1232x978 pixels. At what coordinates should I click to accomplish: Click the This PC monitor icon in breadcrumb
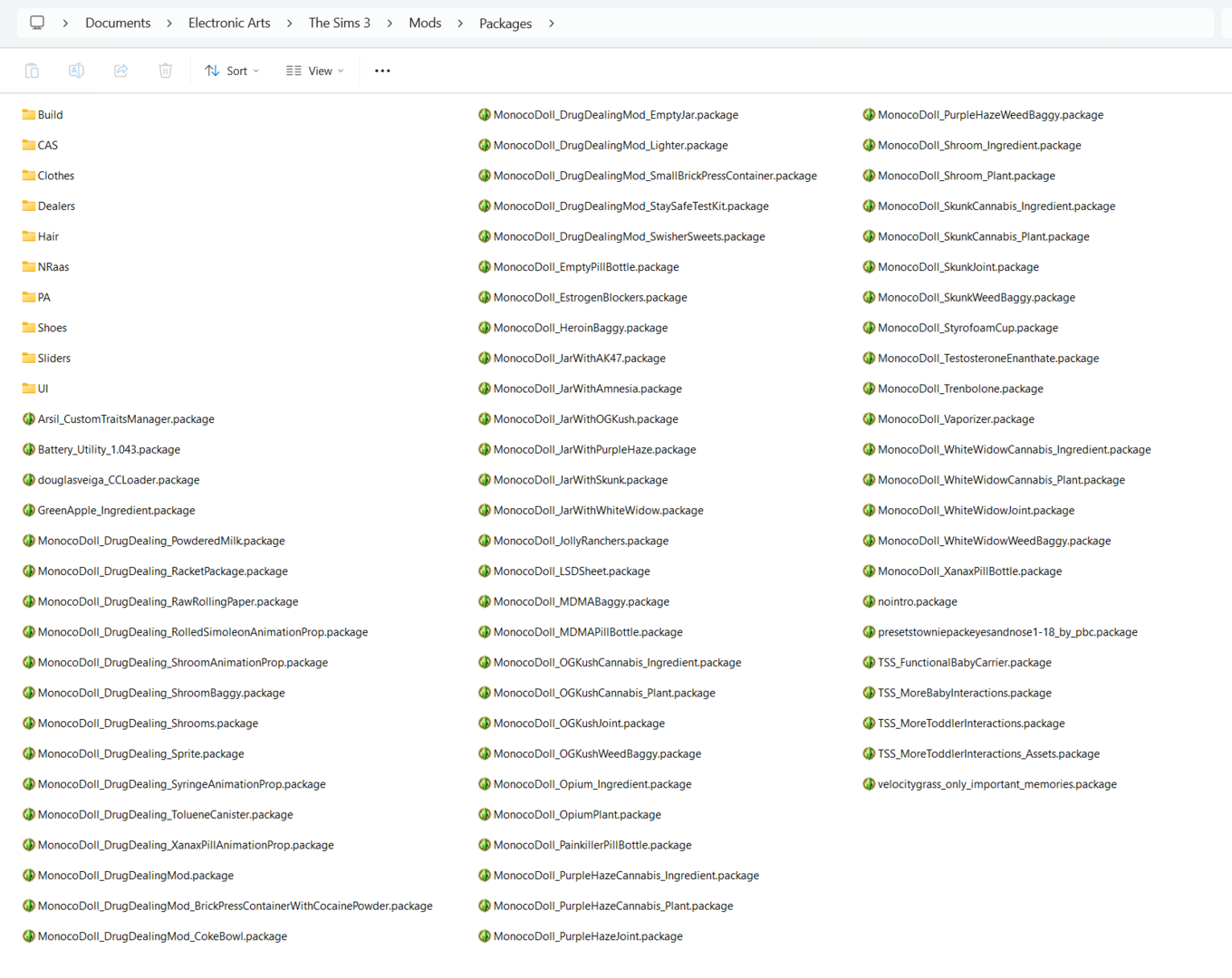pos(37,23)
